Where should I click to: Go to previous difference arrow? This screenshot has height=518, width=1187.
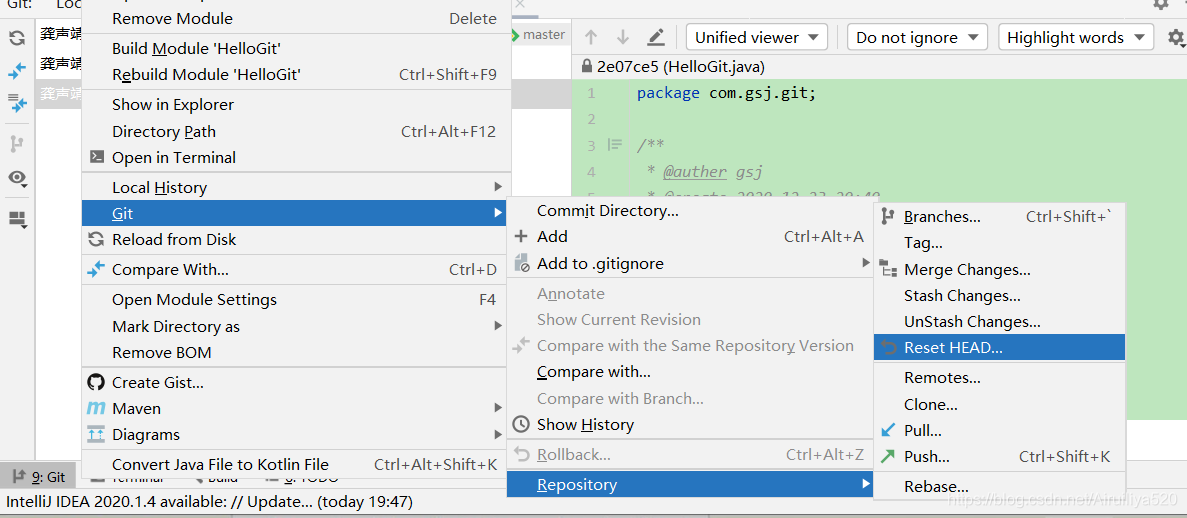tap(591, 37)
